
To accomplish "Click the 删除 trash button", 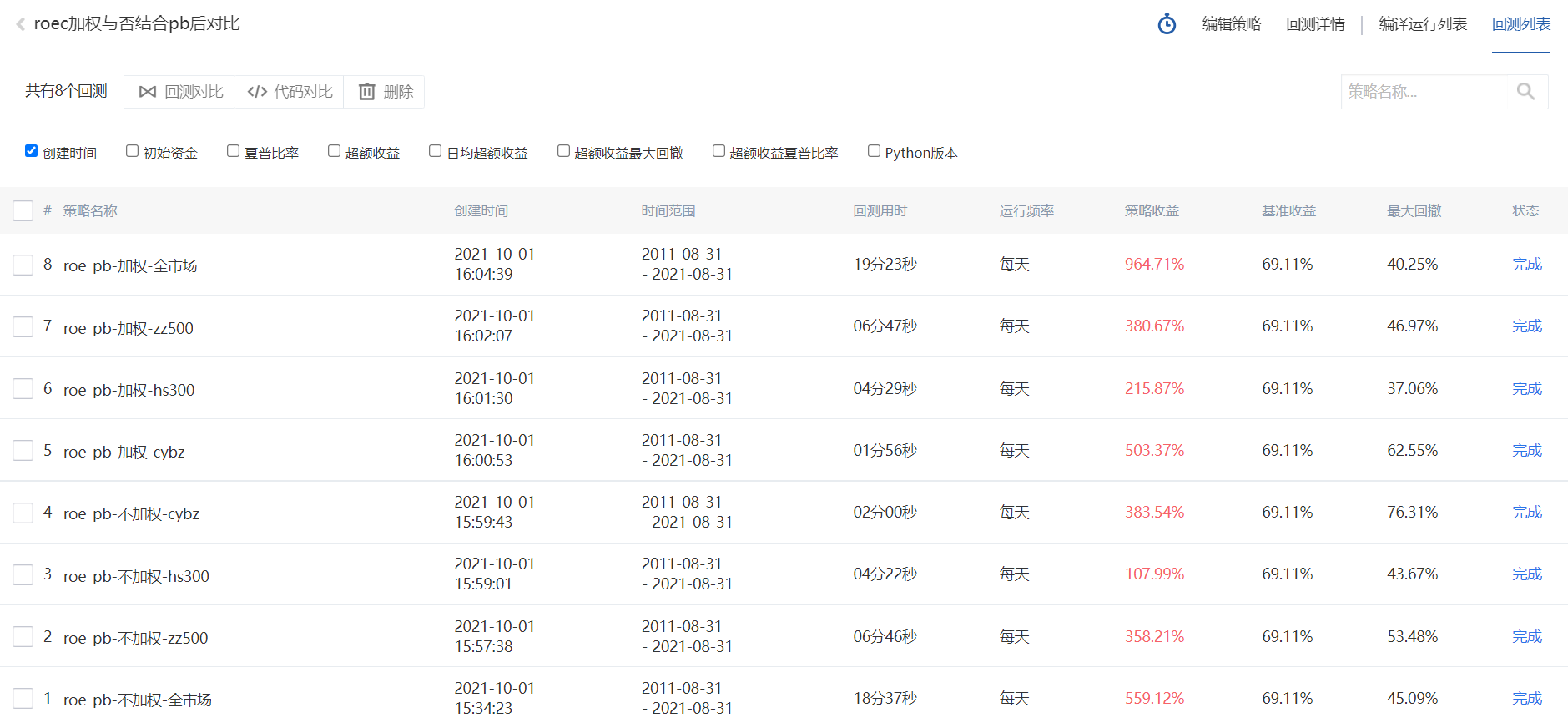I will (385, 92).
